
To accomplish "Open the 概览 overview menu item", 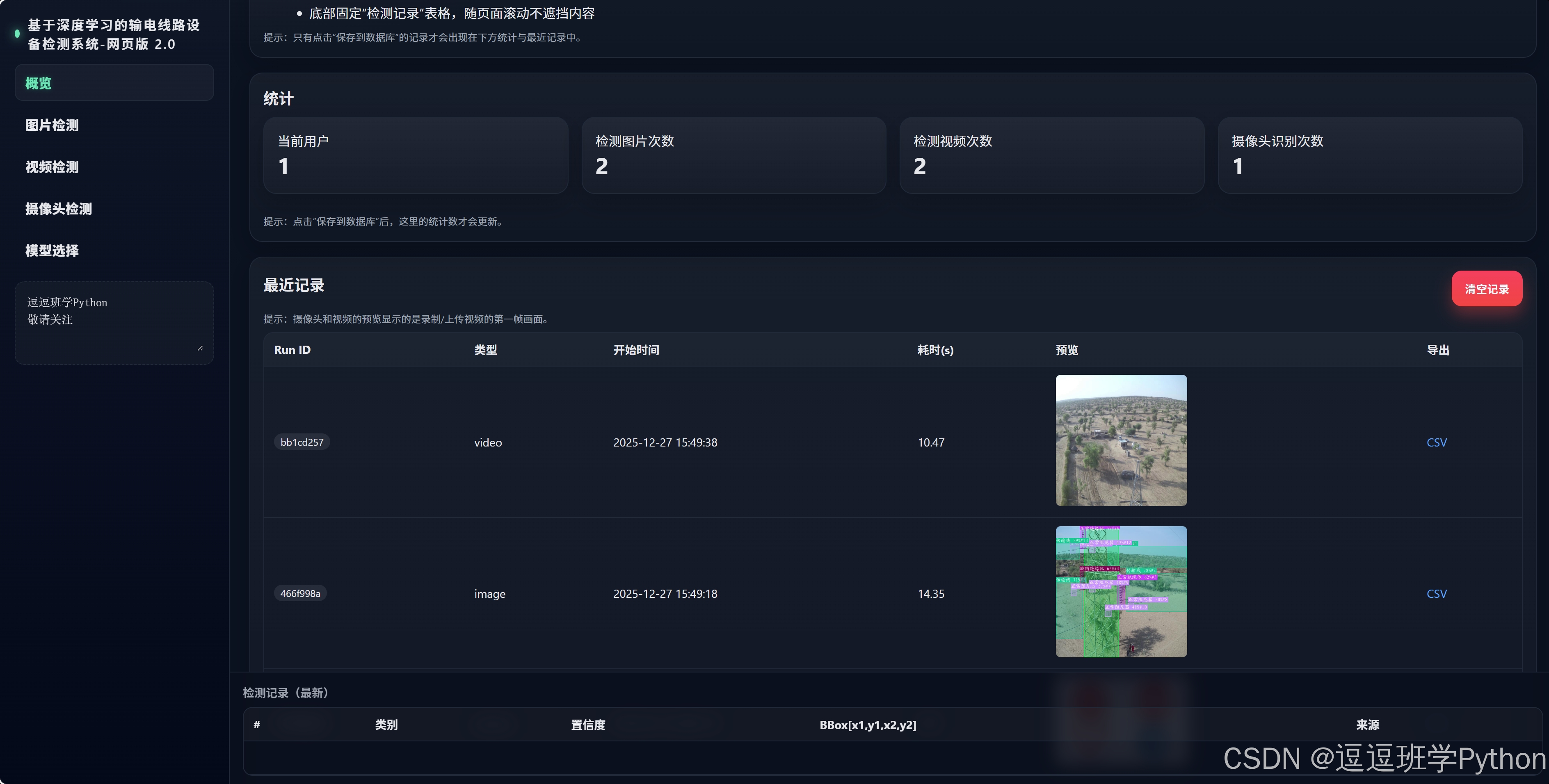I will click(x=39, y=83).
